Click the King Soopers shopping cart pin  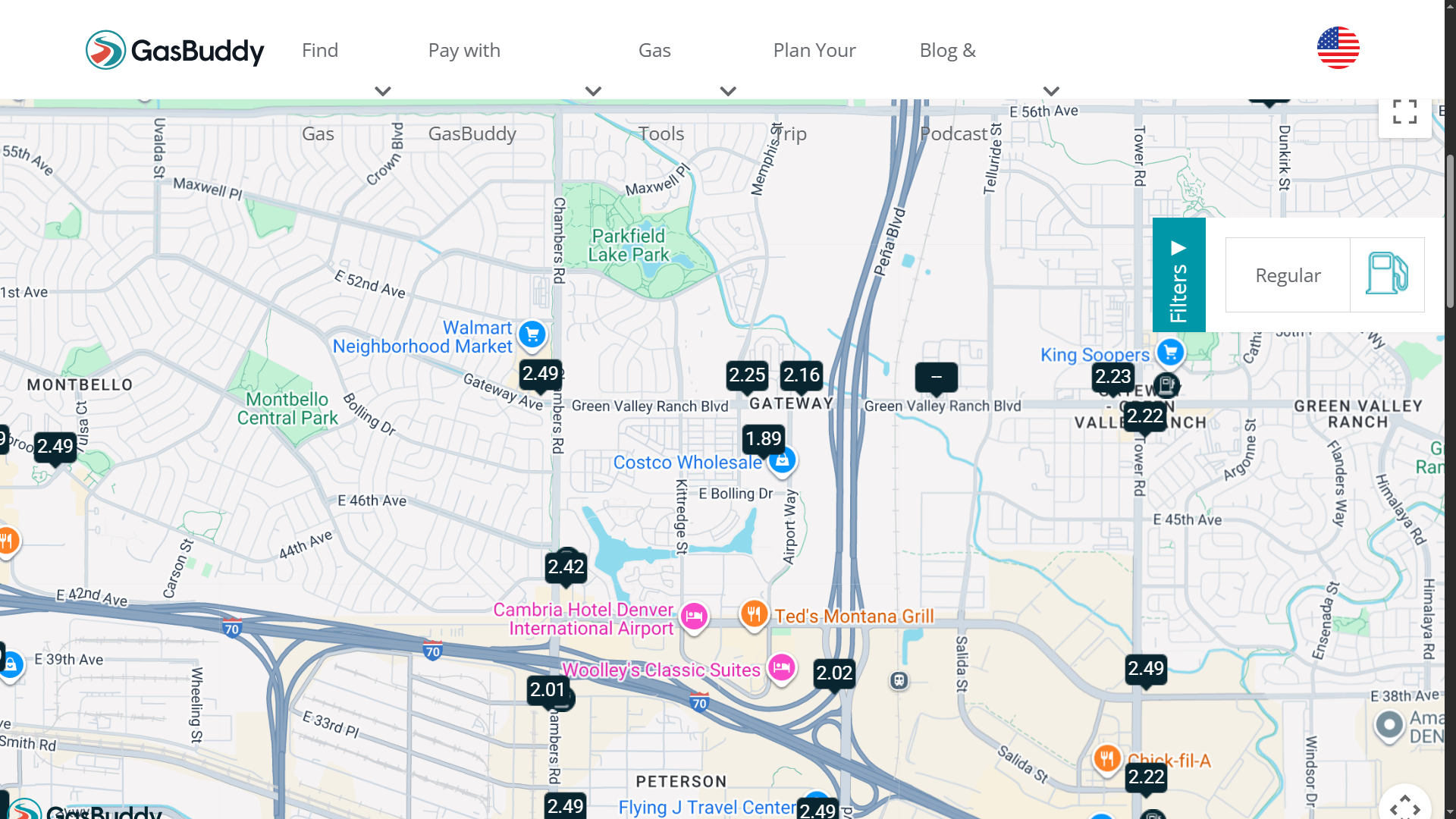(x=1171, y=353)
